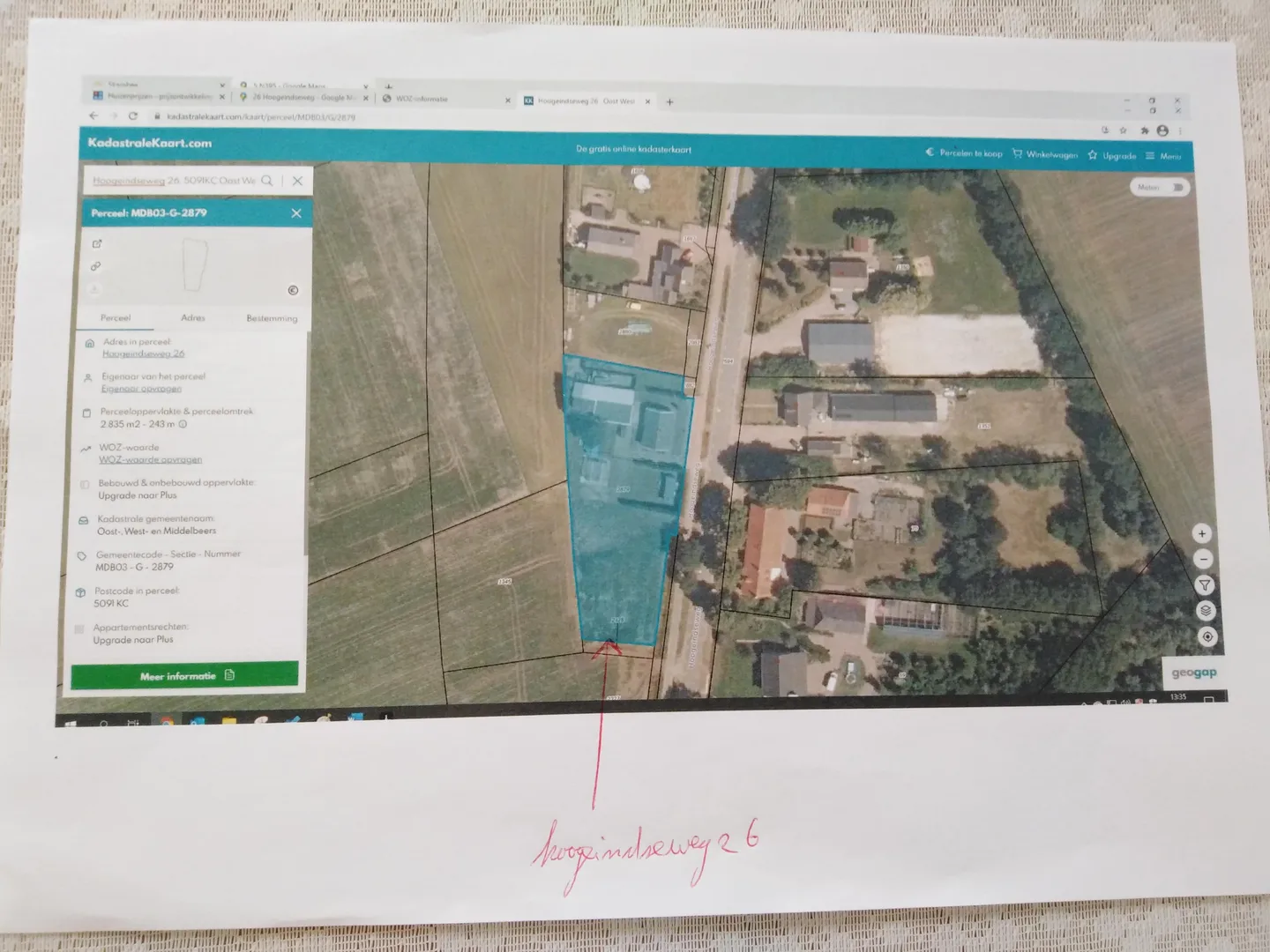
Task: Toggle the Meten measuring switch
Action: (1177, 188)
